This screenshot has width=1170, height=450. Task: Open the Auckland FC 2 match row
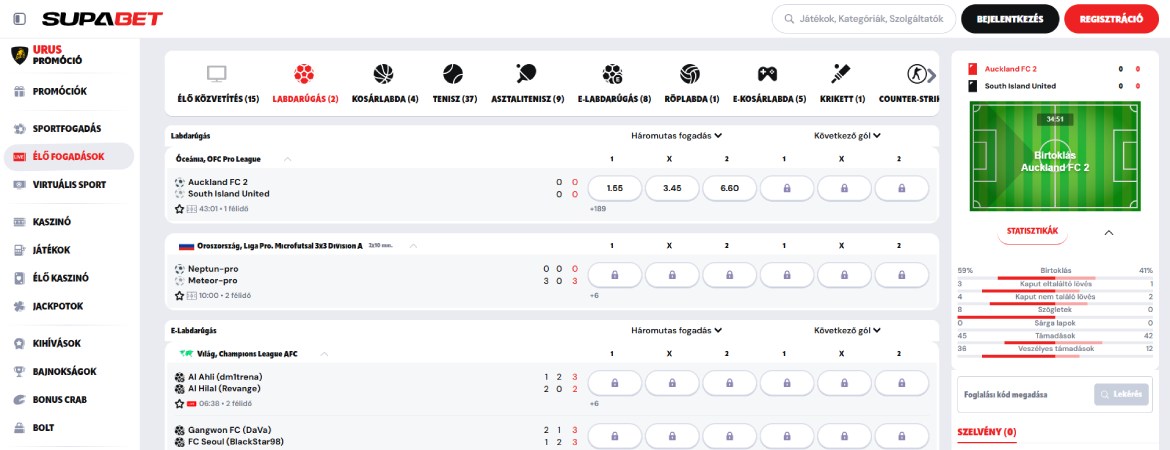(552, 196)
